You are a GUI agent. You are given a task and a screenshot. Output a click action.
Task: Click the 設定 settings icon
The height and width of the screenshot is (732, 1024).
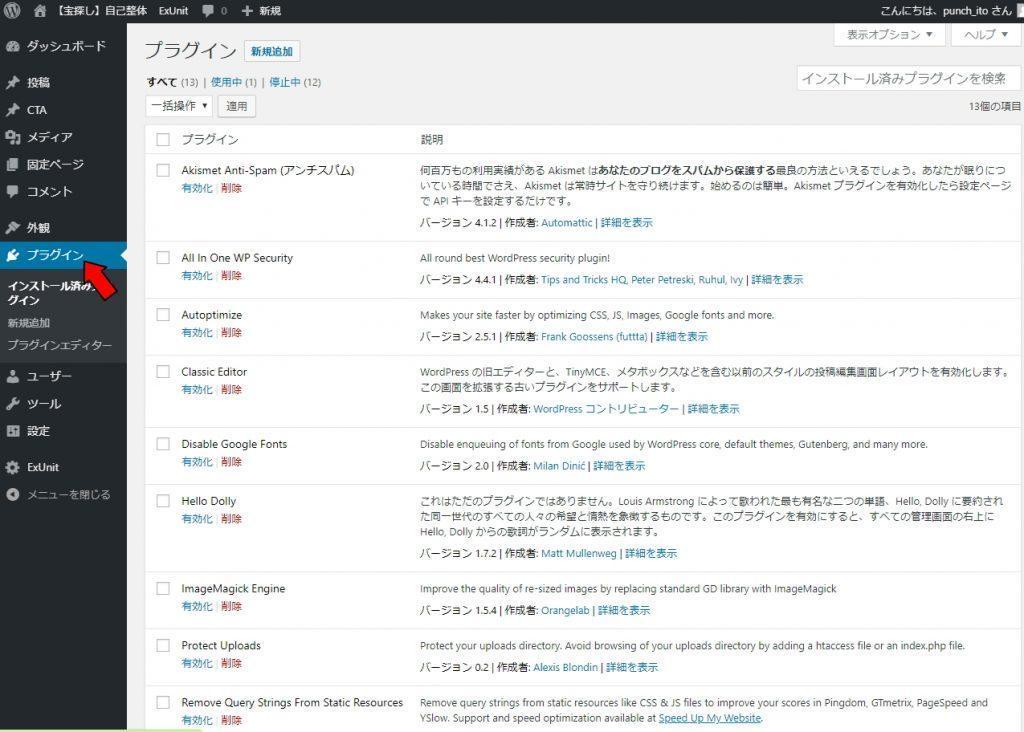pos(12,431)
